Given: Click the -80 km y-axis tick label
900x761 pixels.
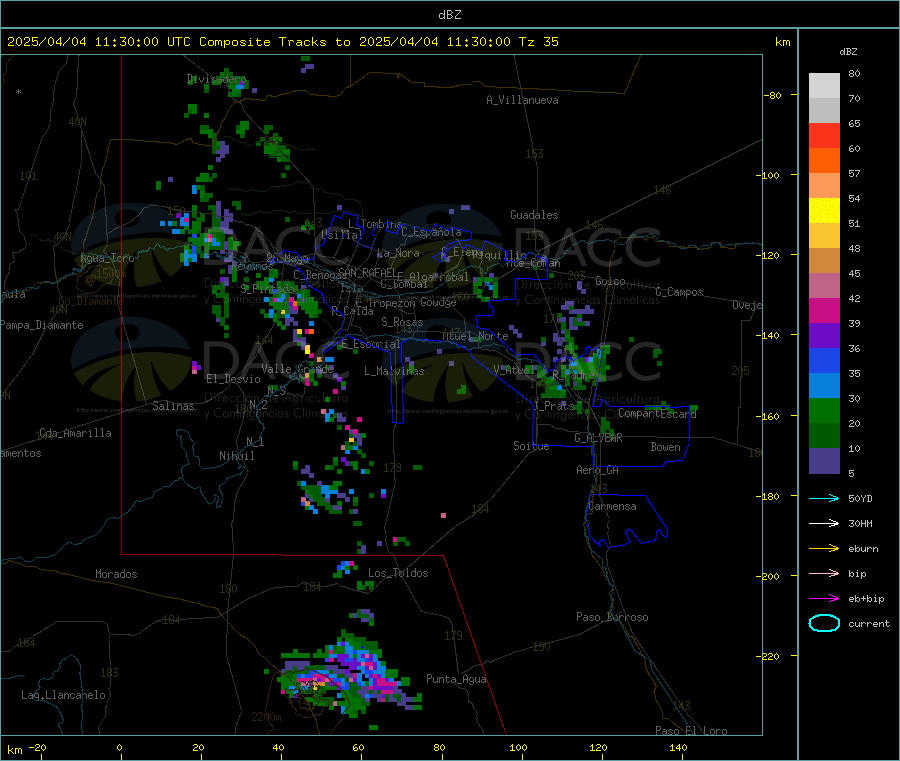Looking at the screenshot, I should coord(772,95).
